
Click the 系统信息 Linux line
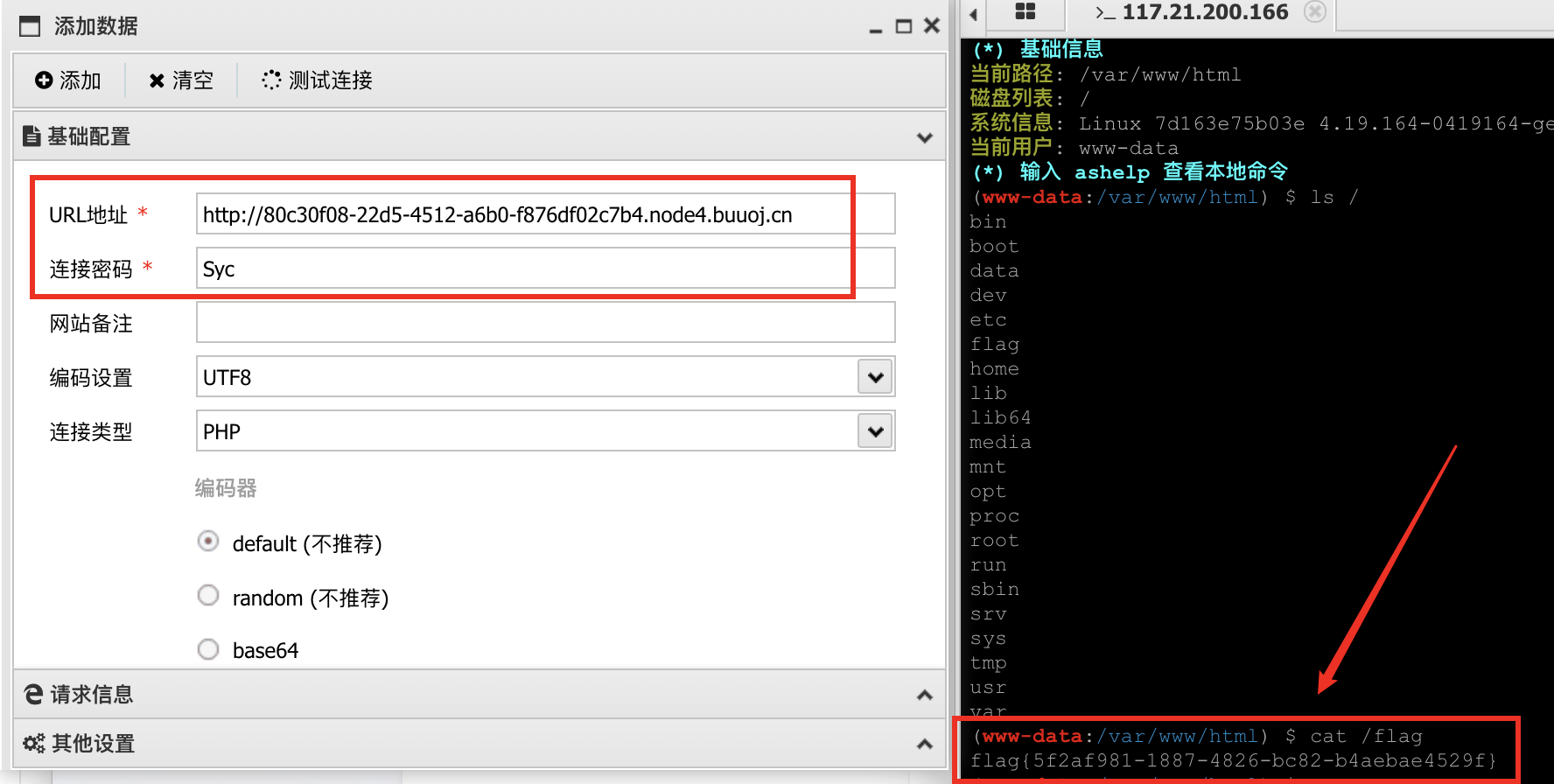(x=1262, y=123)
